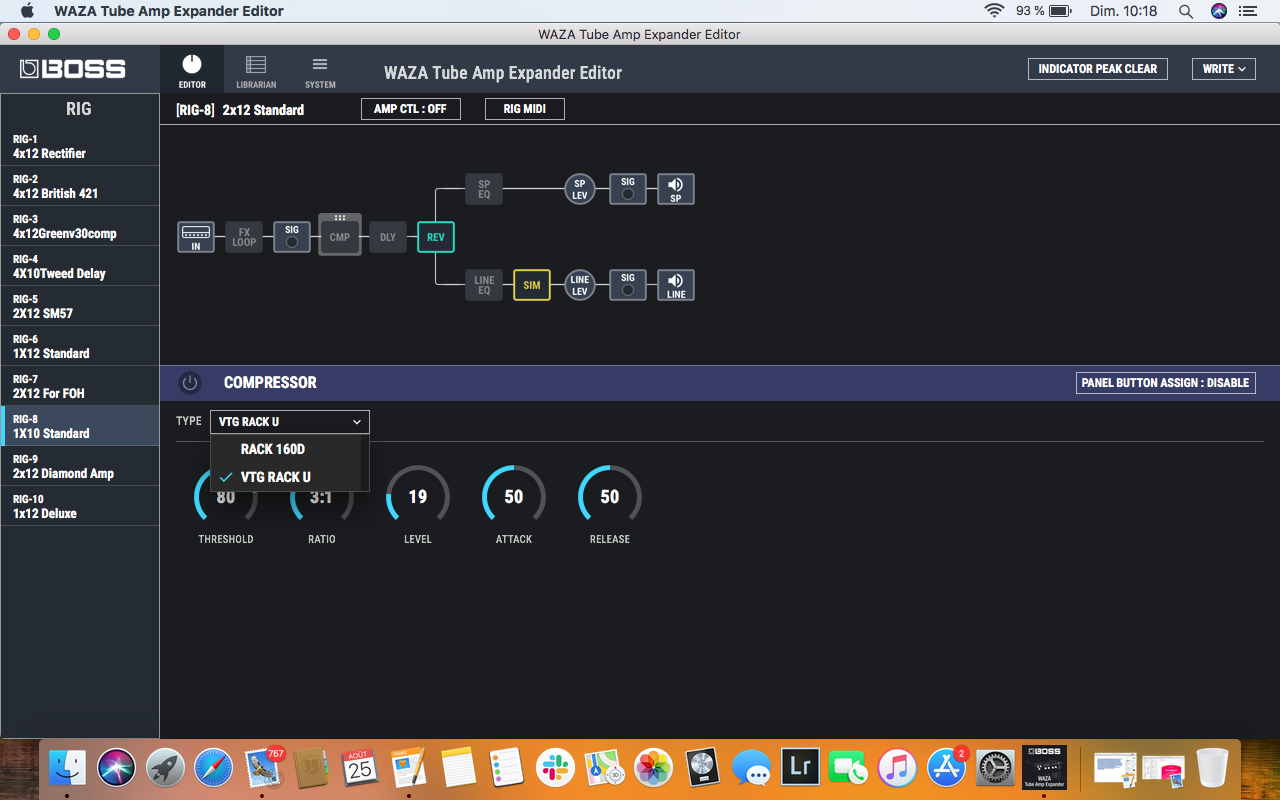Click the LINE output speaker icon
The width and height of the screenshot is (1280, 800).
(675, 285)
